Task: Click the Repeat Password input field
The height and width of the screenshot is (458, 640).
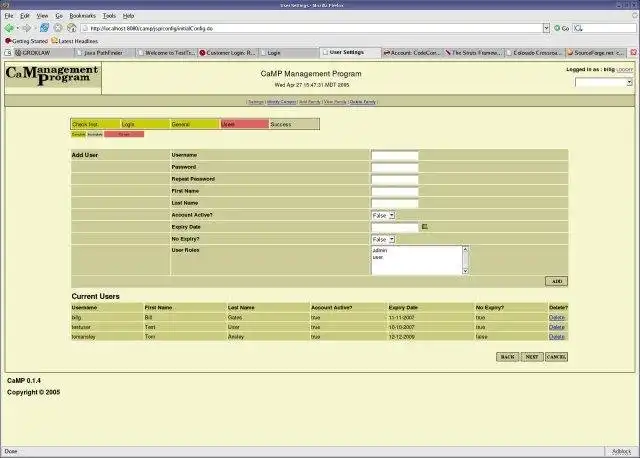Action: click(x=395, y=179)
